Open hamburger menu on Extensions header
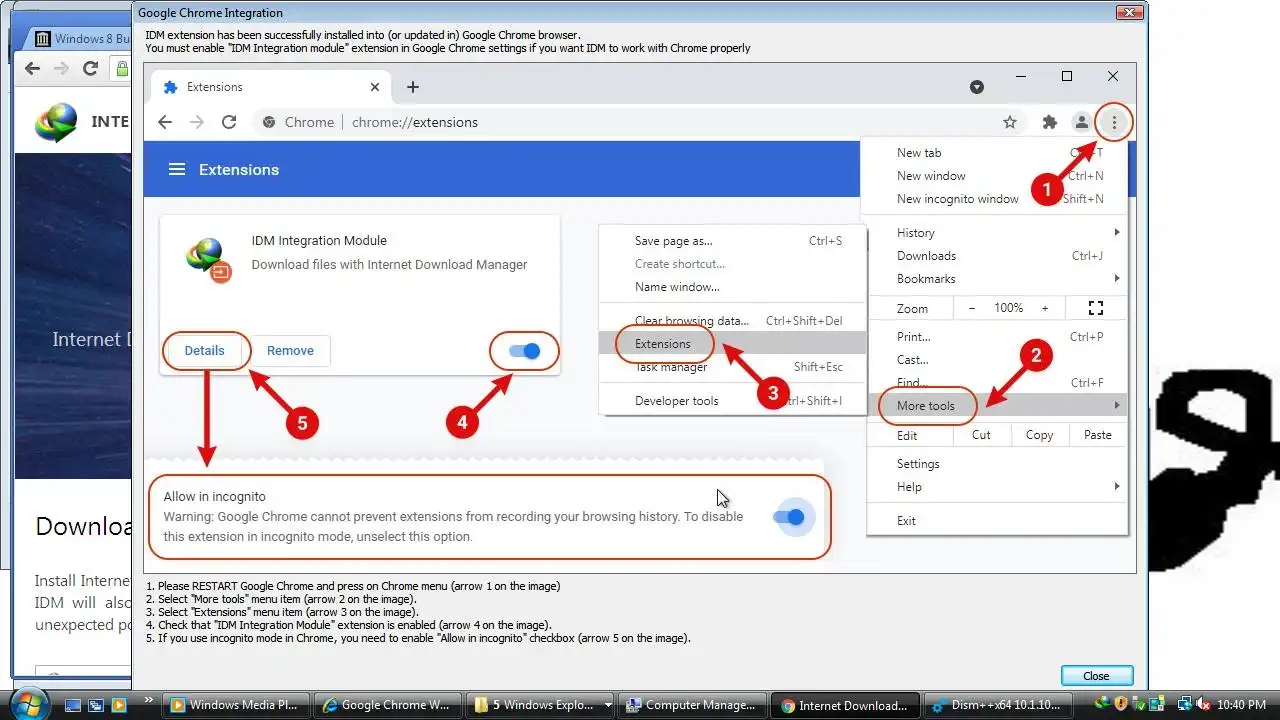The height and width of the screenshot is (720, 1280). [177, 170]
